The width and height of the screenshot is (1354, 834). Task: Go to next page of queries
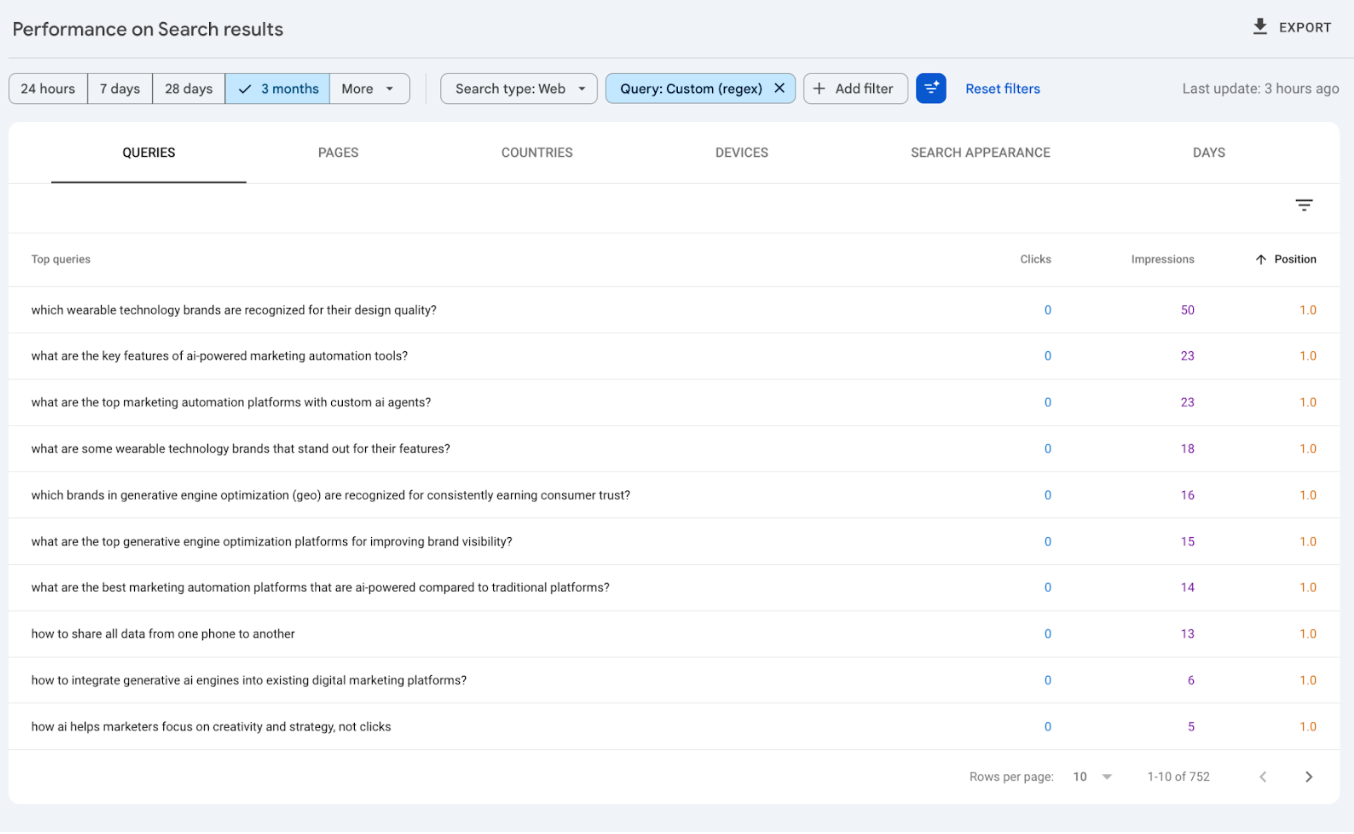1309,776
